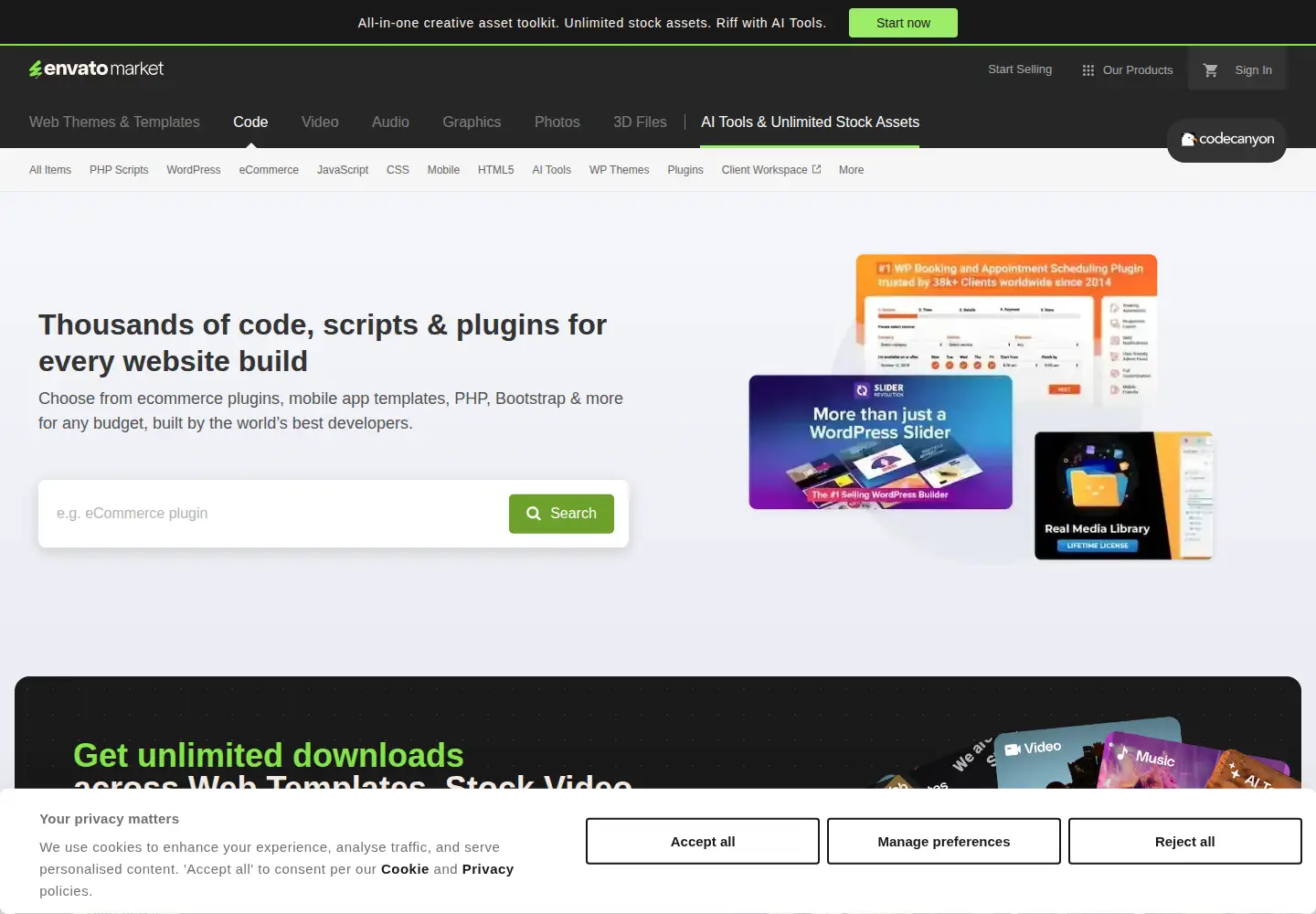Screen dimensions: 1316x914
Task: Open the Plugins subcategory
Action: pyautogui.click(x=685, y=170)
